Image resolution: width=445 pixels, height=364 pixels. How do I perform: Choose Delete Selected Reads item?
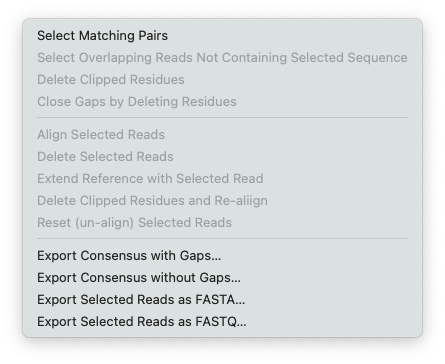click(222, 157)
